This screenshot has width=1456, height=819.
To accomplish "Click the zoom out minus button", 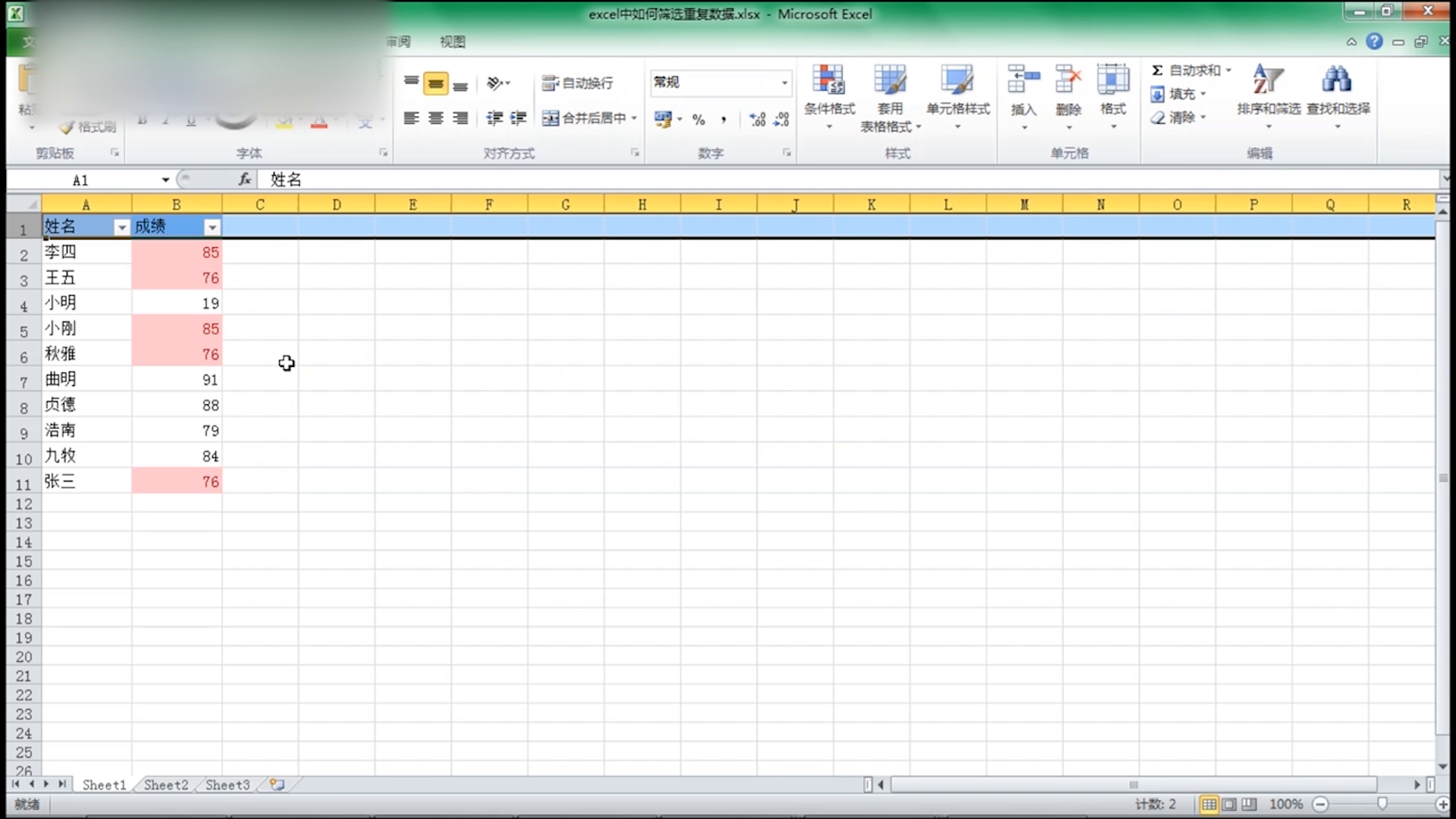I will (1320, 804).
